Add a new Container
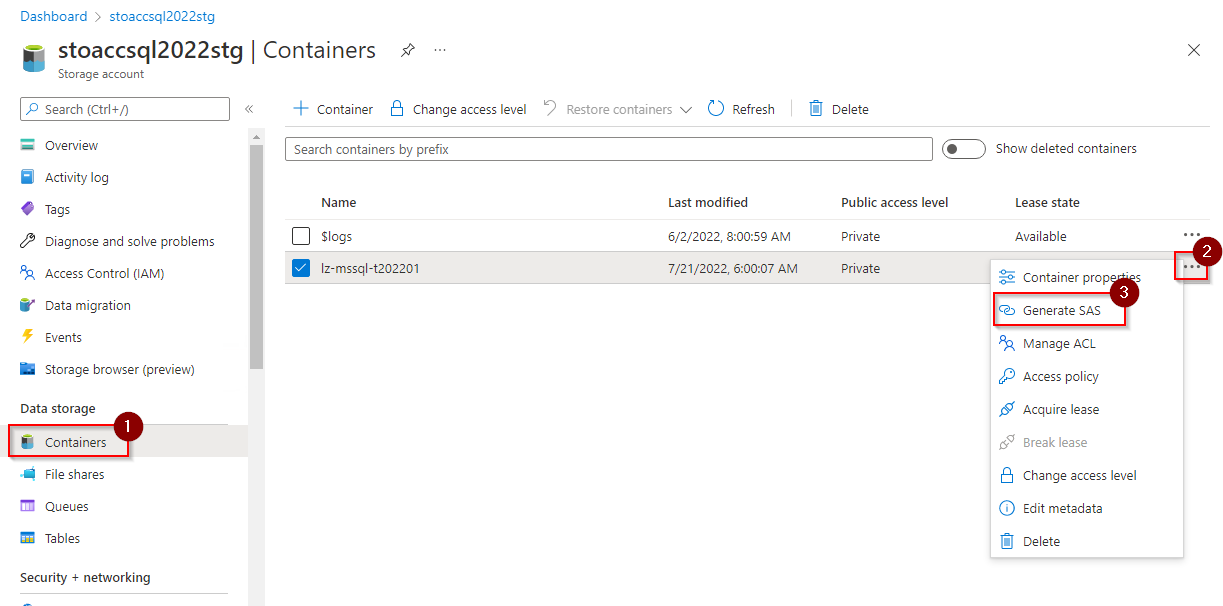The image size is (1223, 606). pos(332,109)
